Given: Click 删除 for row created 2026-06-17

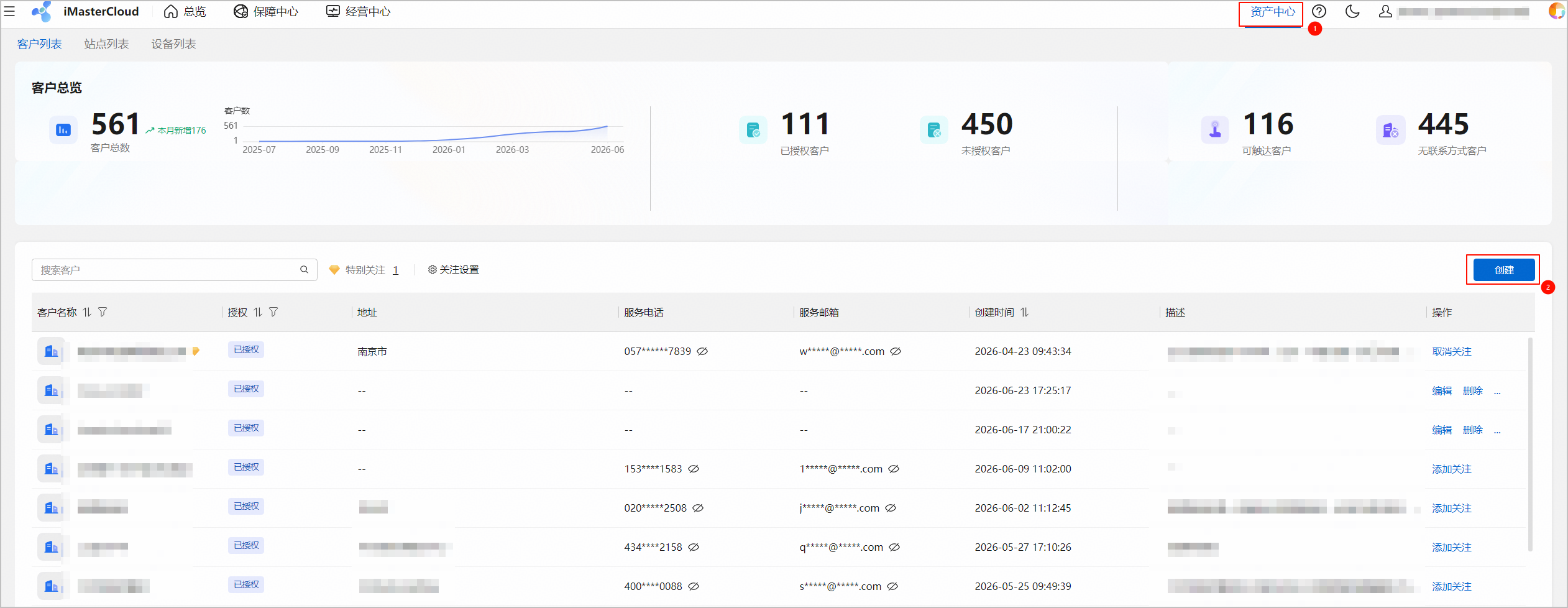Looking at the screenshot, I should click(x=1472, y=430).
